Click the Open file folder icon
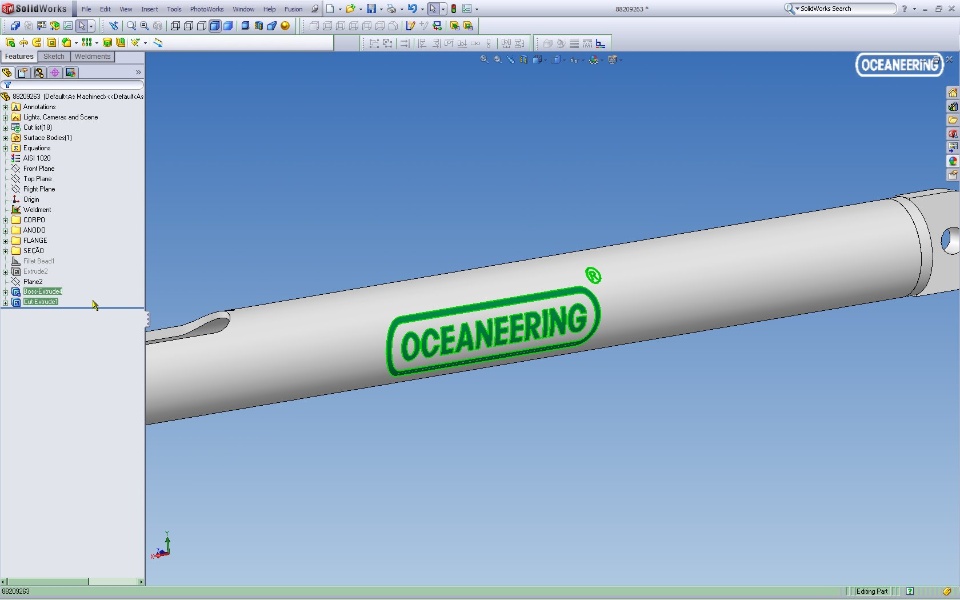Screen dimensions: 960x600 (x=350, y=9)
